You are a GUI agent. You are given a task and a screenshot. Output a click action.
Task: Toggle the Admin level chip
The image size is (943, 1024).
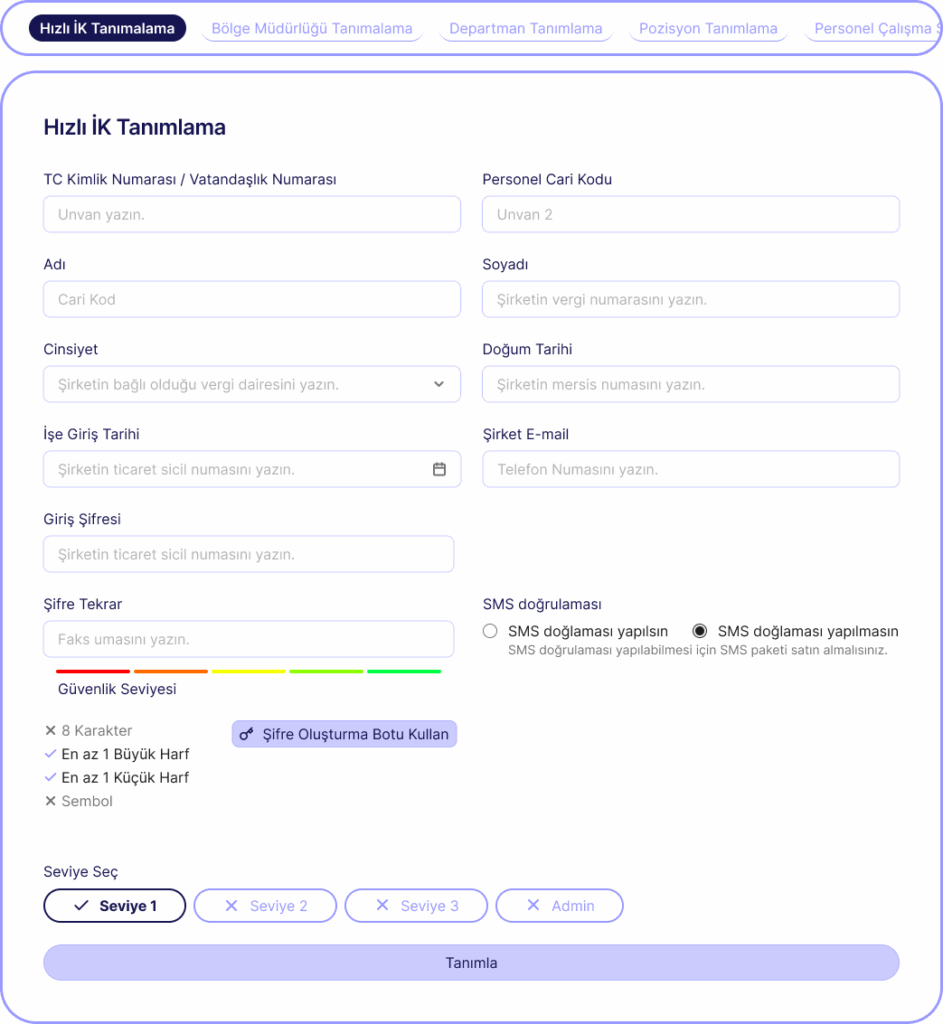(559, 906)
